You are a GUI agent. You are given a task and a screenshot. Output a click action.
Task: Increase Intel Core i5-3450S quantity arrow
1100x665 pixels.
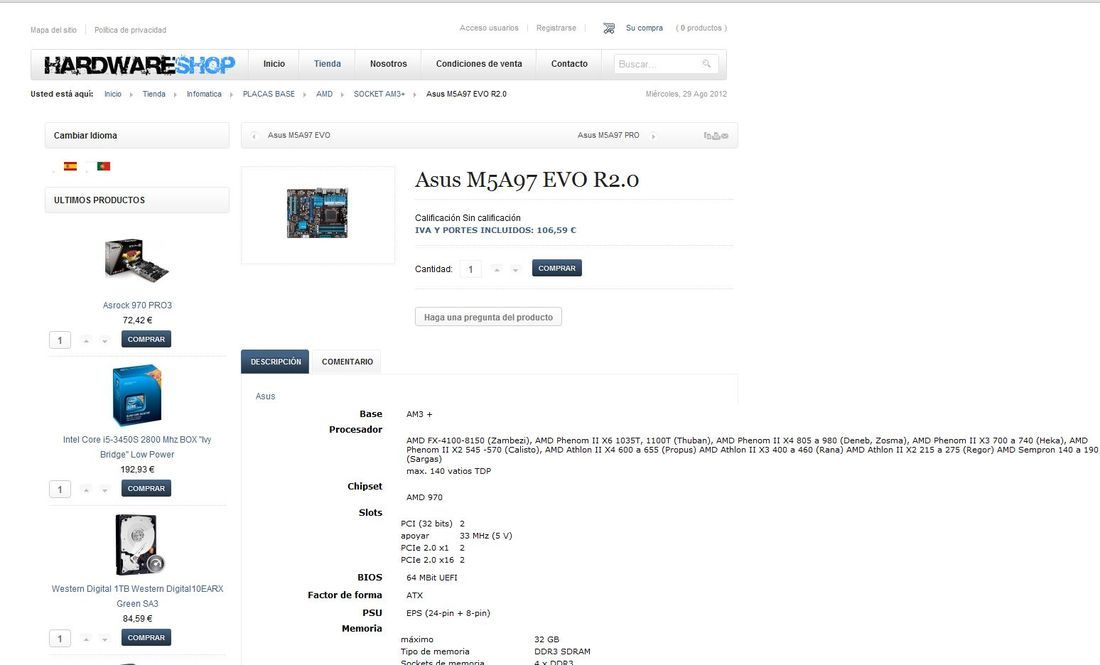coord(86,490)
